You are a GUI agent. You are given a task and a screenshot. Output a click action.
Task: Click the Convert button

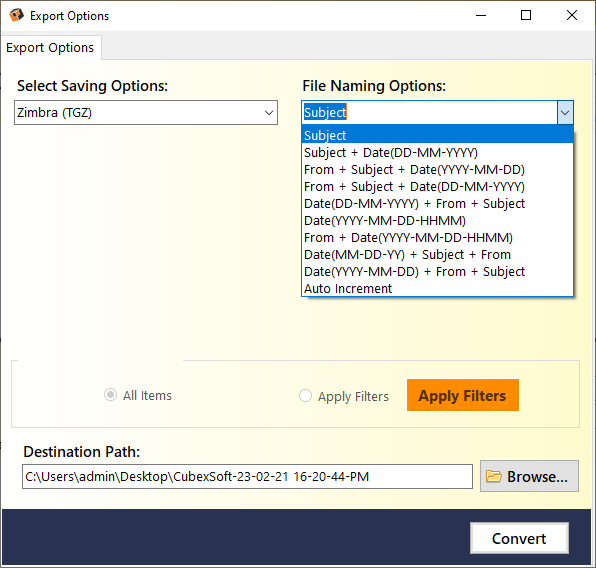click(x=519, y=538)
